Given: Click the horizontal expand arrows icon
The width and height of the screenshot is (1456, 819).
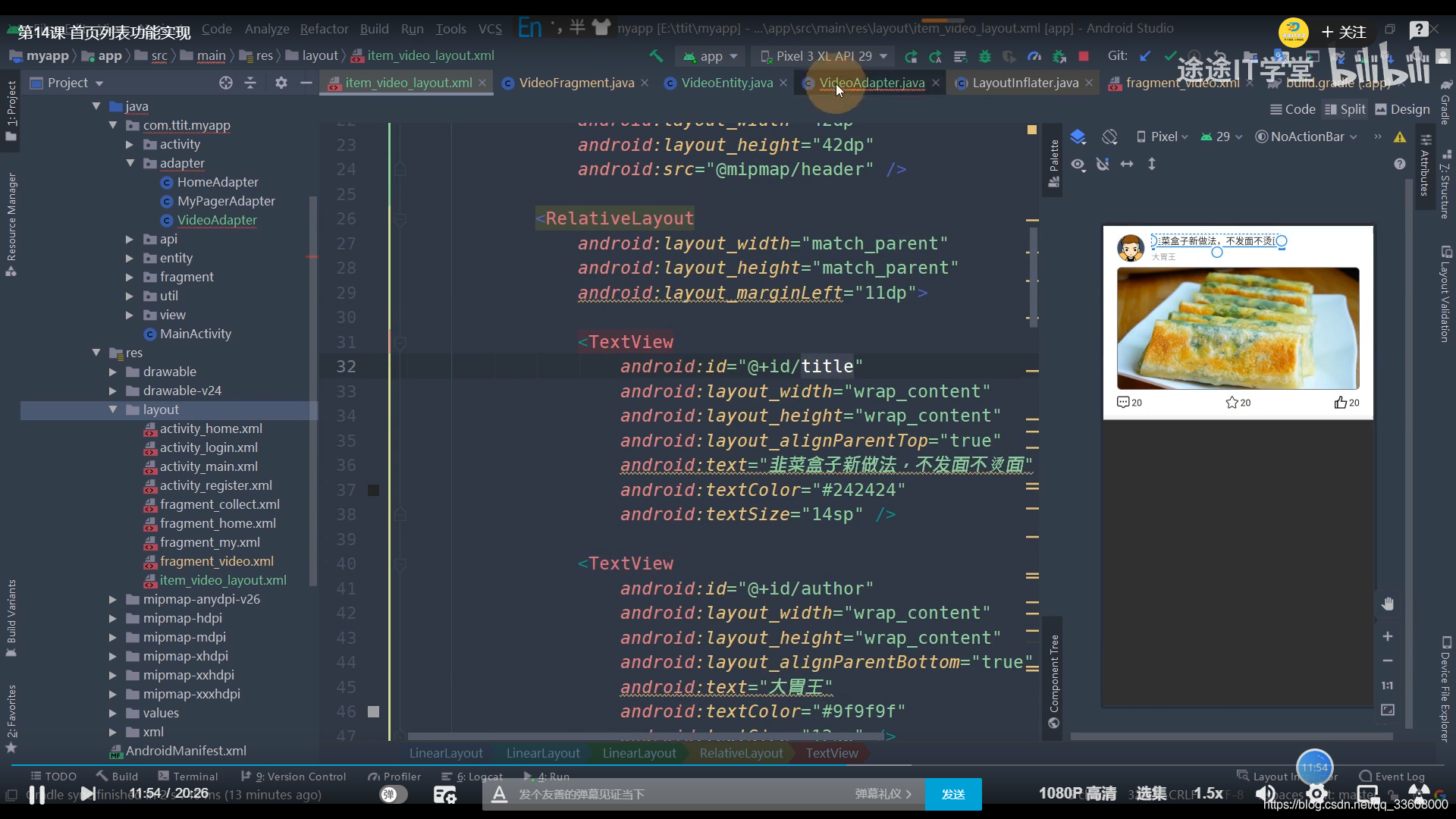Looking at the screenshot, I should tap(1127, 164).
